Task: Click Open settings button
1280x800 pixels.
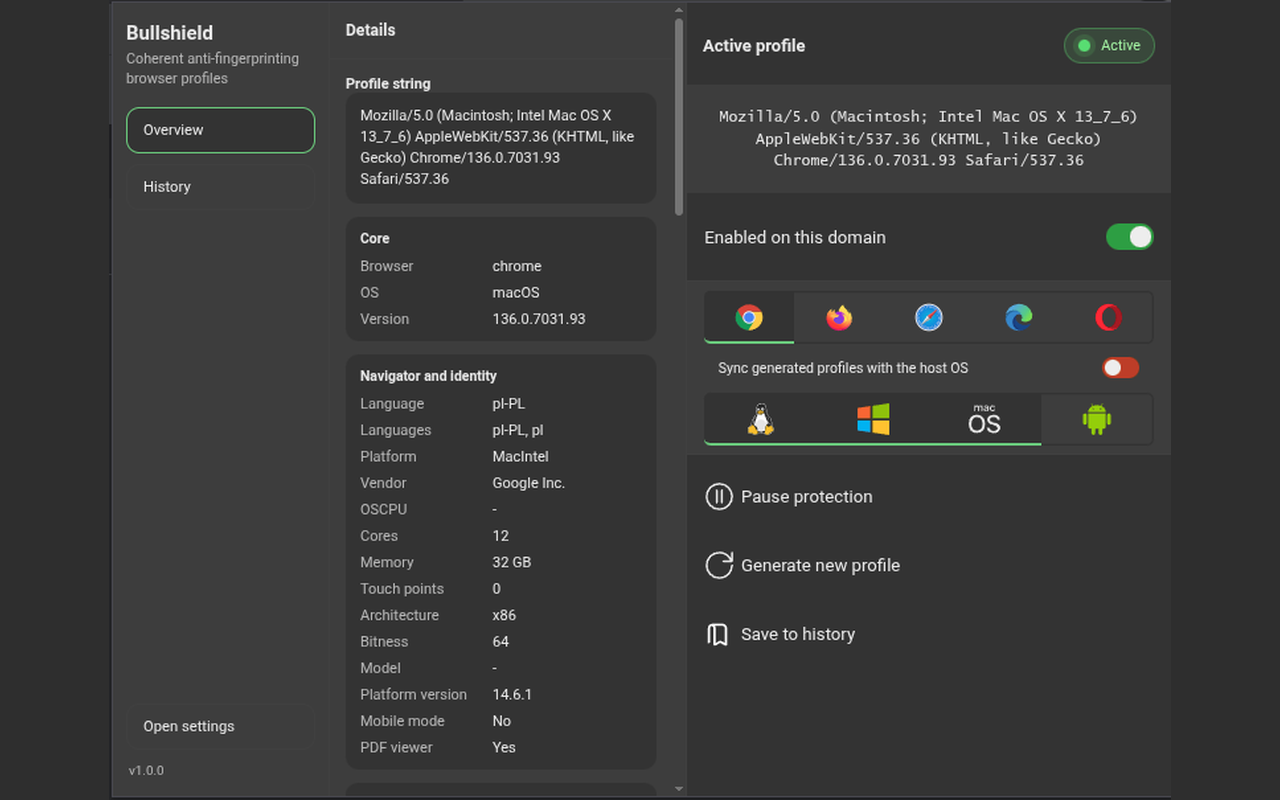Action: 220,727
